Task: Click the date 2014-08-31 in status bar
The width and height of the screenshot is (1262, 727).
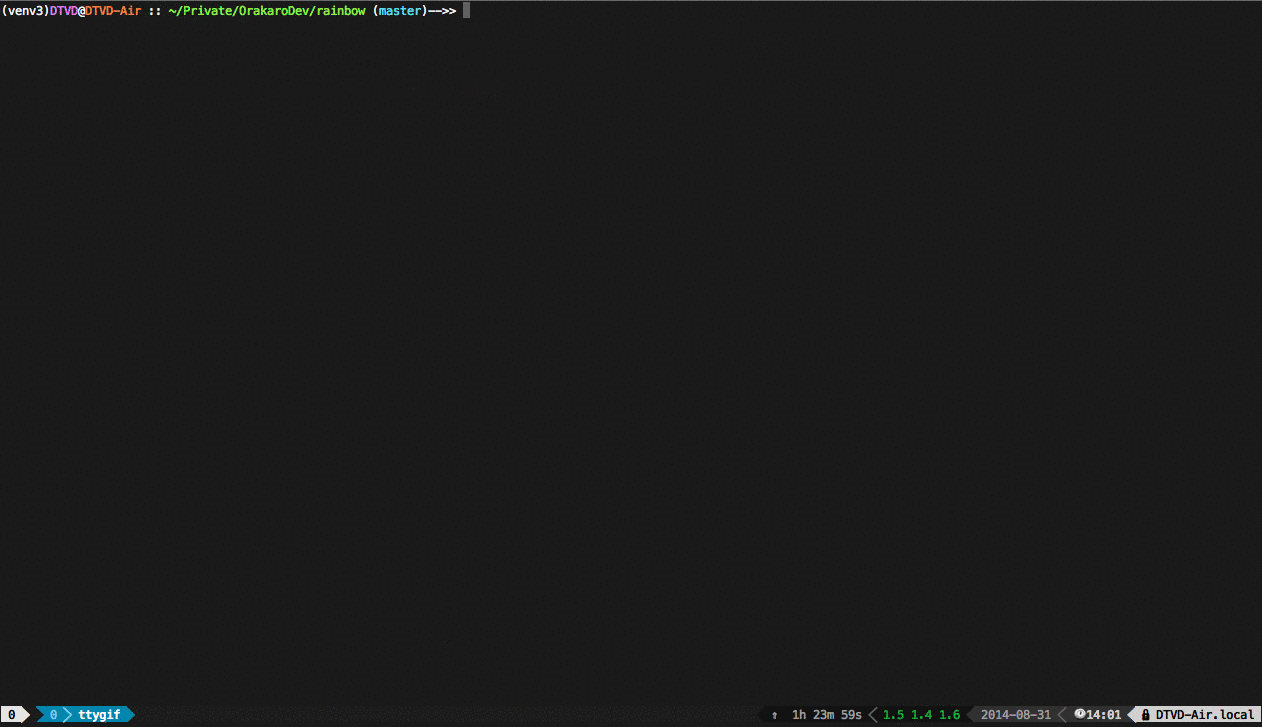Action: (1016, 715)
